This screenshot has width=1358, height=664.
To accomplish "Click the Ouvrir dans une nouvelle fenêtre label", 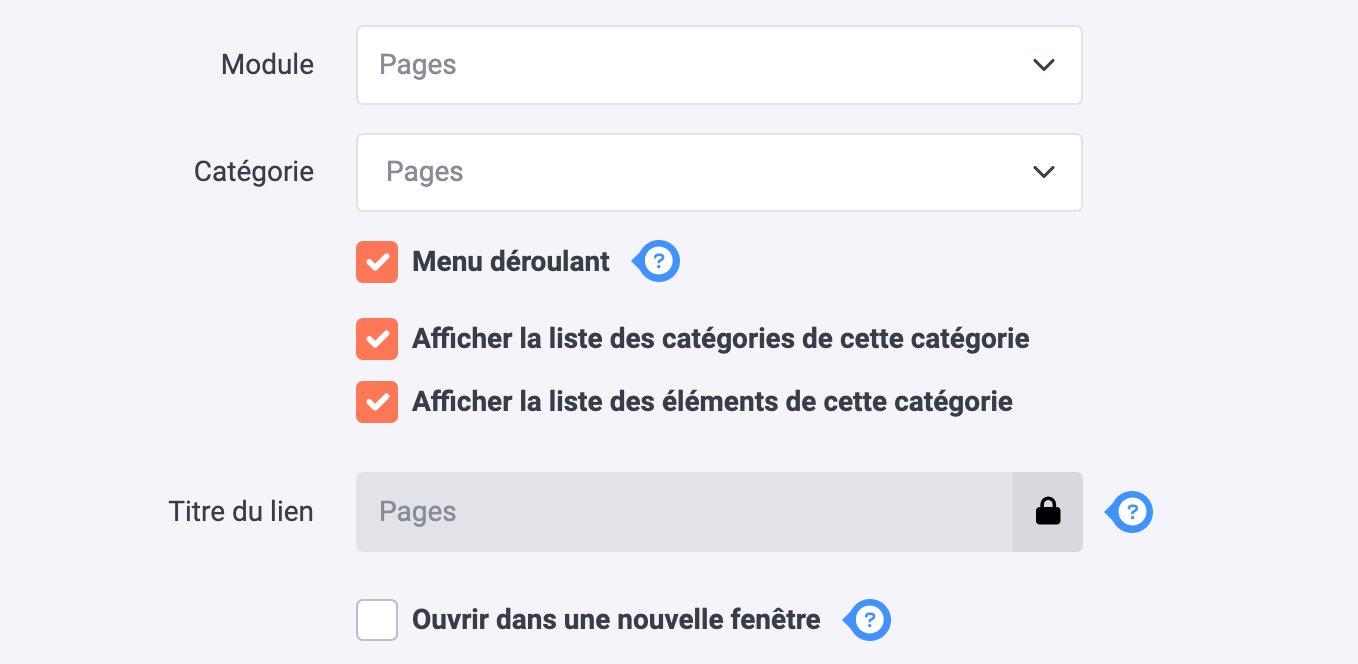I will (x=616, y=620).
